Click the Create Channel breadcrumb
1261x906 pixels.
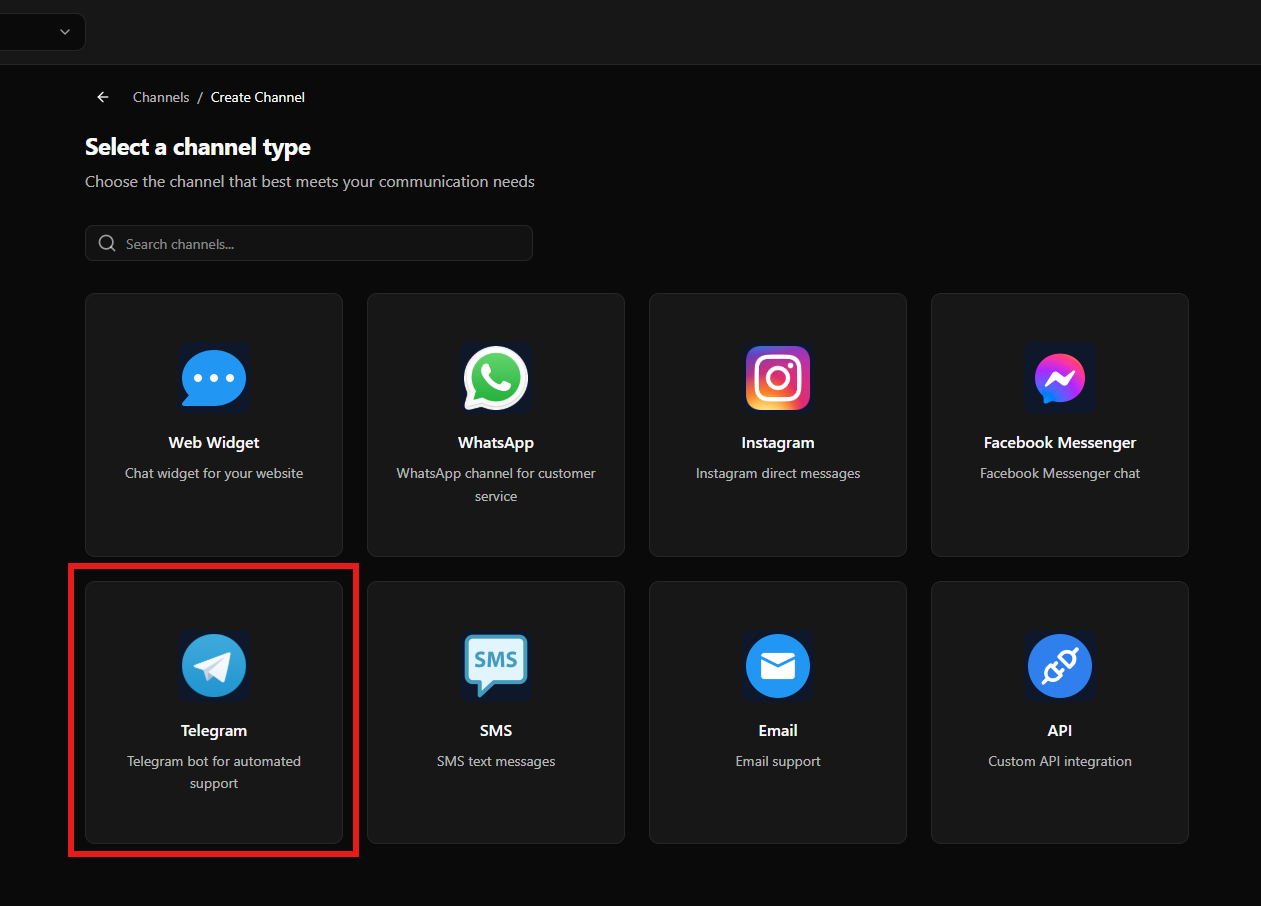point(258,97)
